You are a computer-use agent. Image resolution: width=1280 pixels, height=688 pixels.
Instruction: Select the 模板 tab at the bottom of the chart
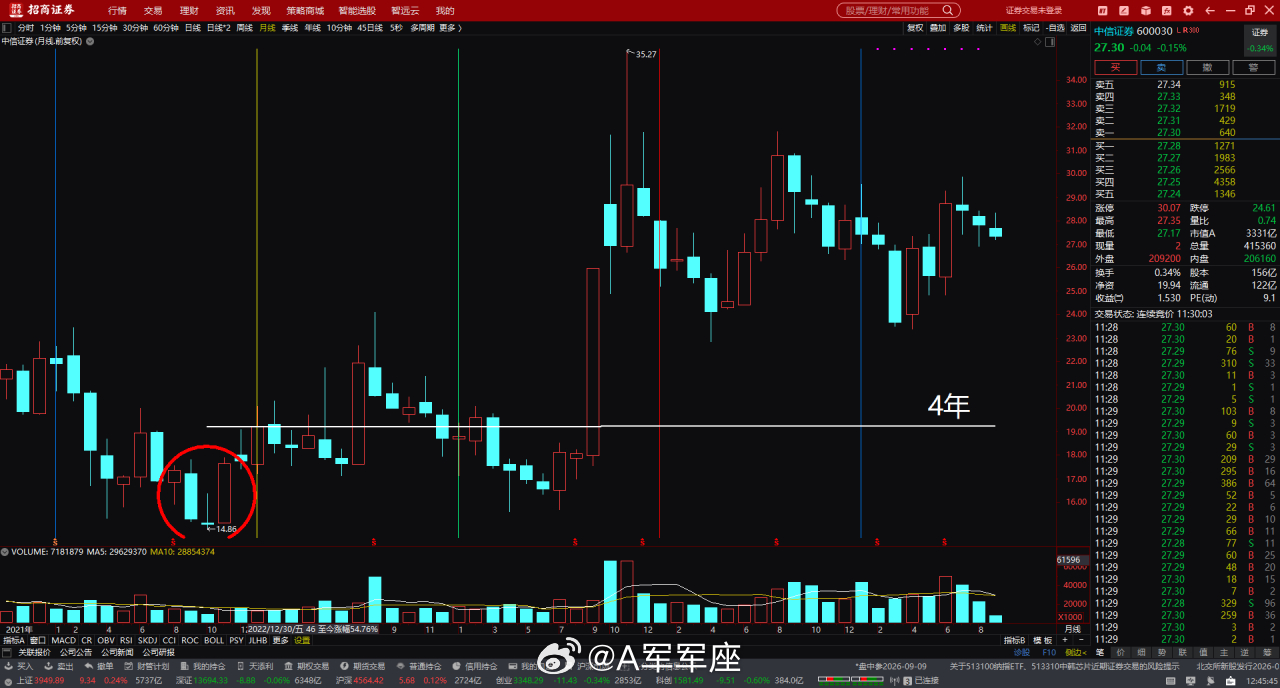[1041, 640]
